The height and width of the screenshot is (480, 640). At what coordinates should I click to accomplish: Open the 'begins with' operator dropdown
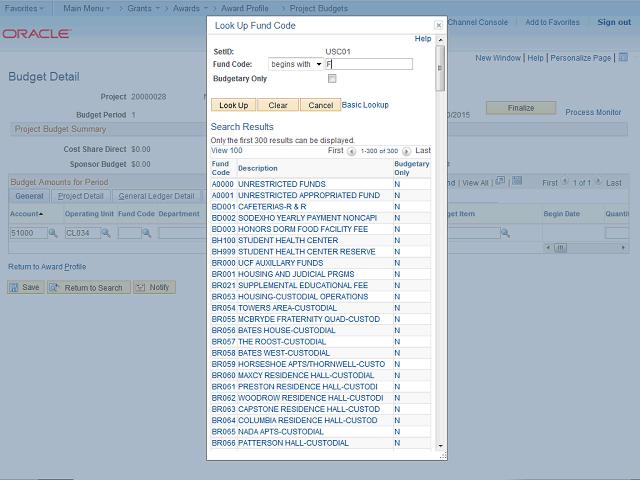click(x=296, y=64)
